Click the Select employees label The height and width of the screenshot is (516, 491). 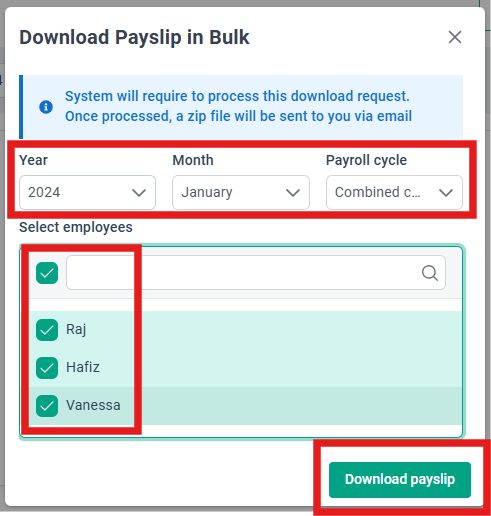(76, 227)
